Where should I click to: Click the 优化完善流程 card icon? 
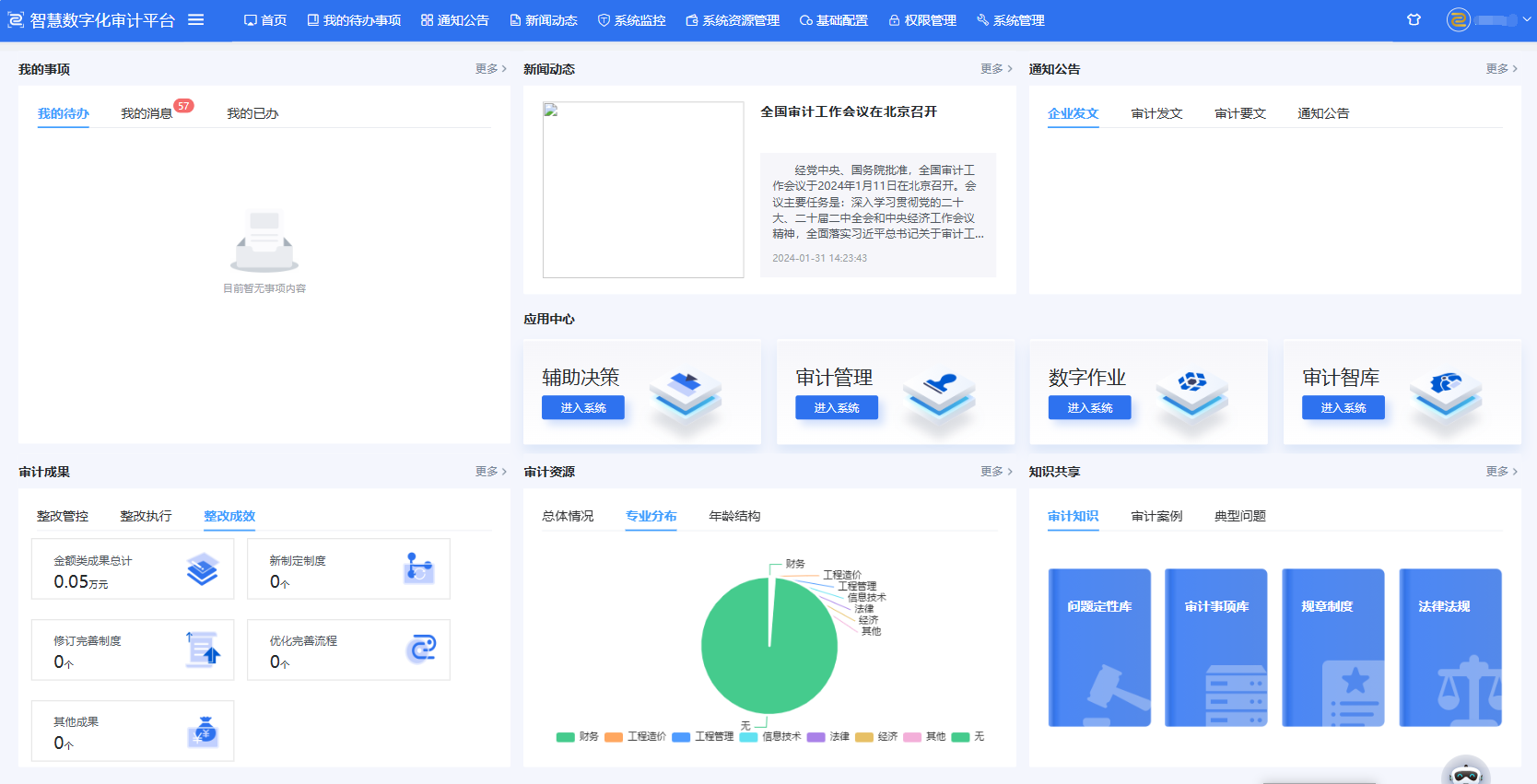[421, 649]
